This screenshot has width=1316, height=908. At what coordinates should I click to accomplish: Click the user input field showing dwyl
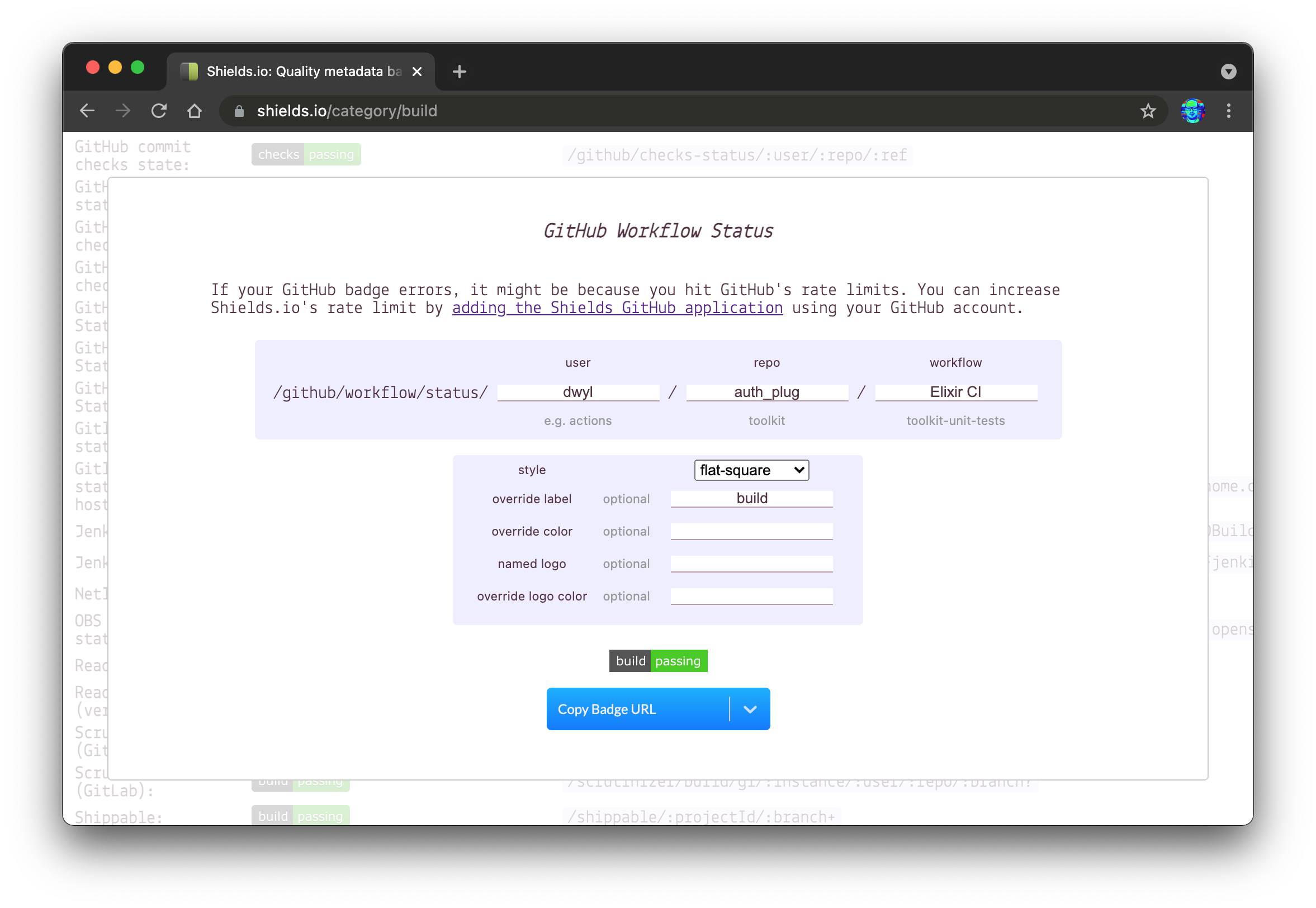pyautogui.click(x=577, y=390)
